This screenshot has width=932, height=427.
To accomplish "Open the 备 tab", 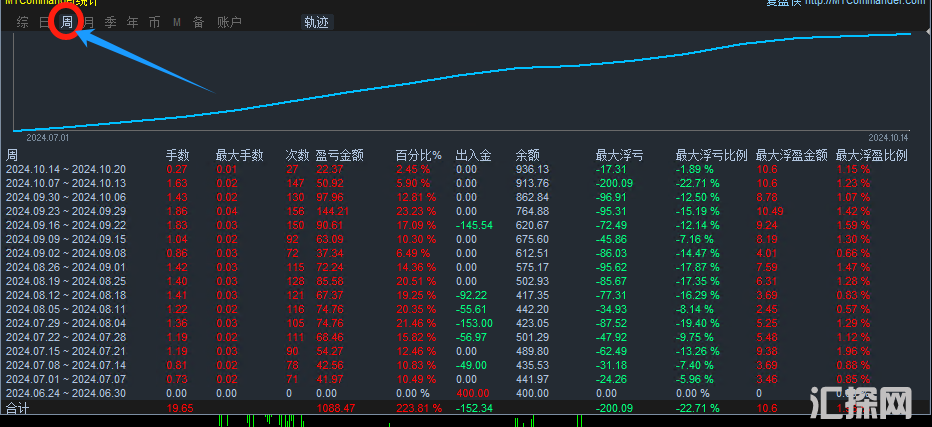I will point(198,22).
